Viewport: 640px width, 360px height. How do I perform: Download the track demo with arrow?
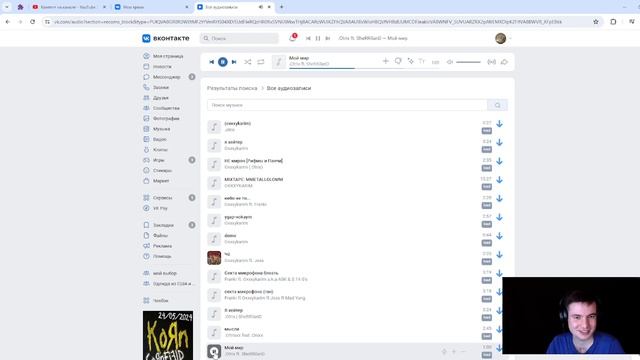click(x=500, y=236)
